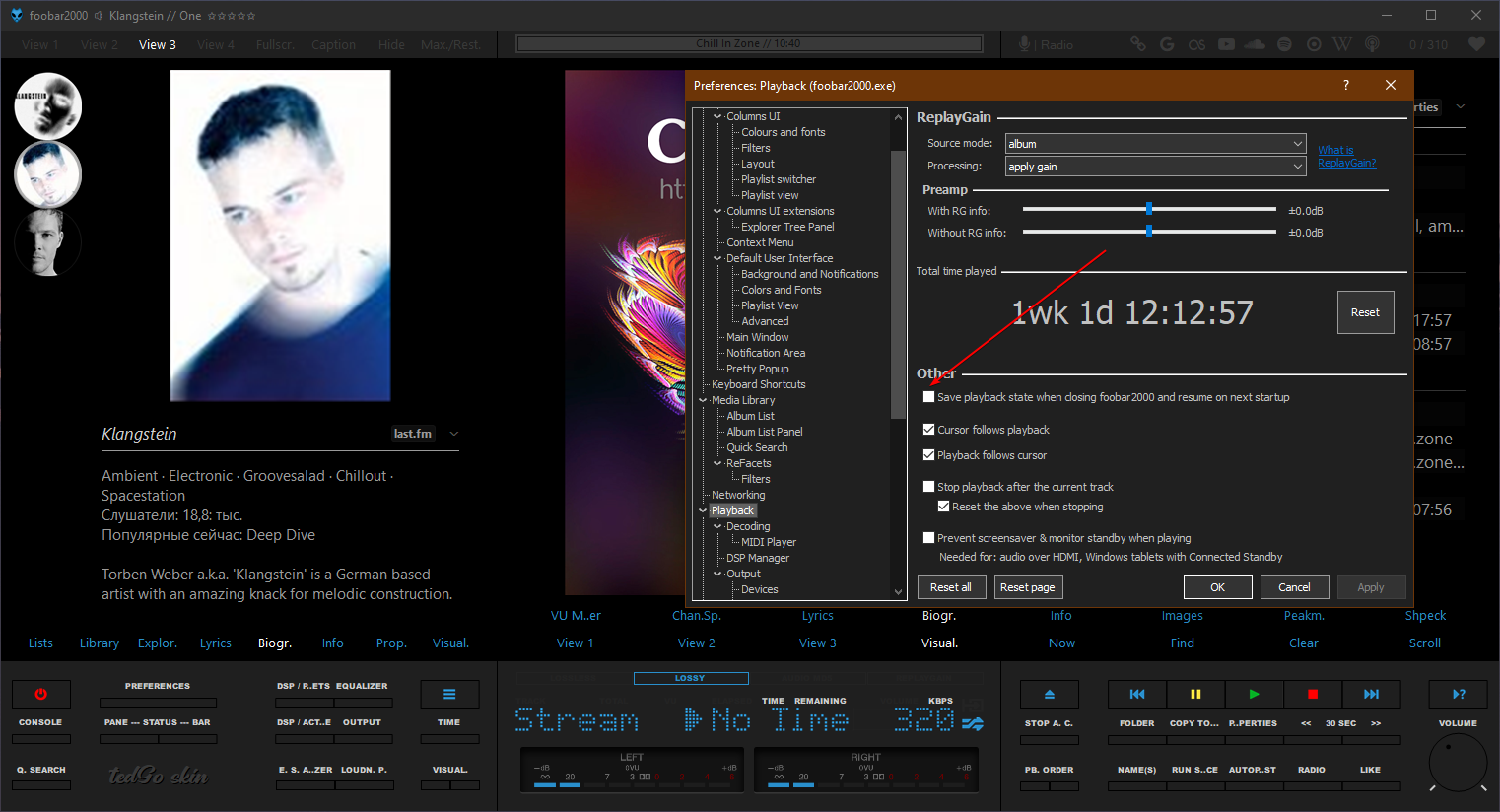The width and height of the screenshot is (1500, 812).
Task: Uncheck Cursor follows playback
Action: click(x=928, y=430)
